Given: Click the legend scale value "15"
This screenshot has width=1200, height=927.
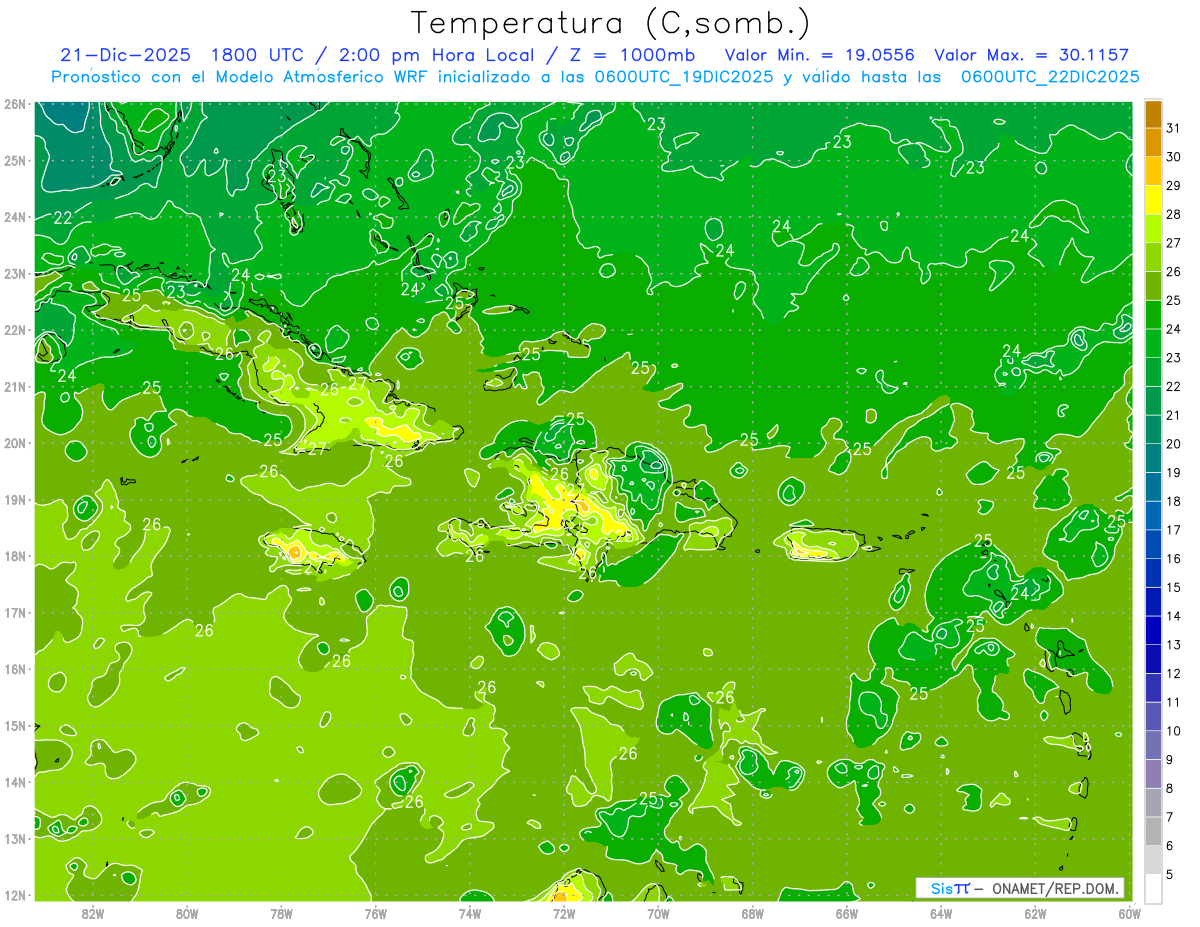Looking at the screenshot, I should pos(1174,587).
